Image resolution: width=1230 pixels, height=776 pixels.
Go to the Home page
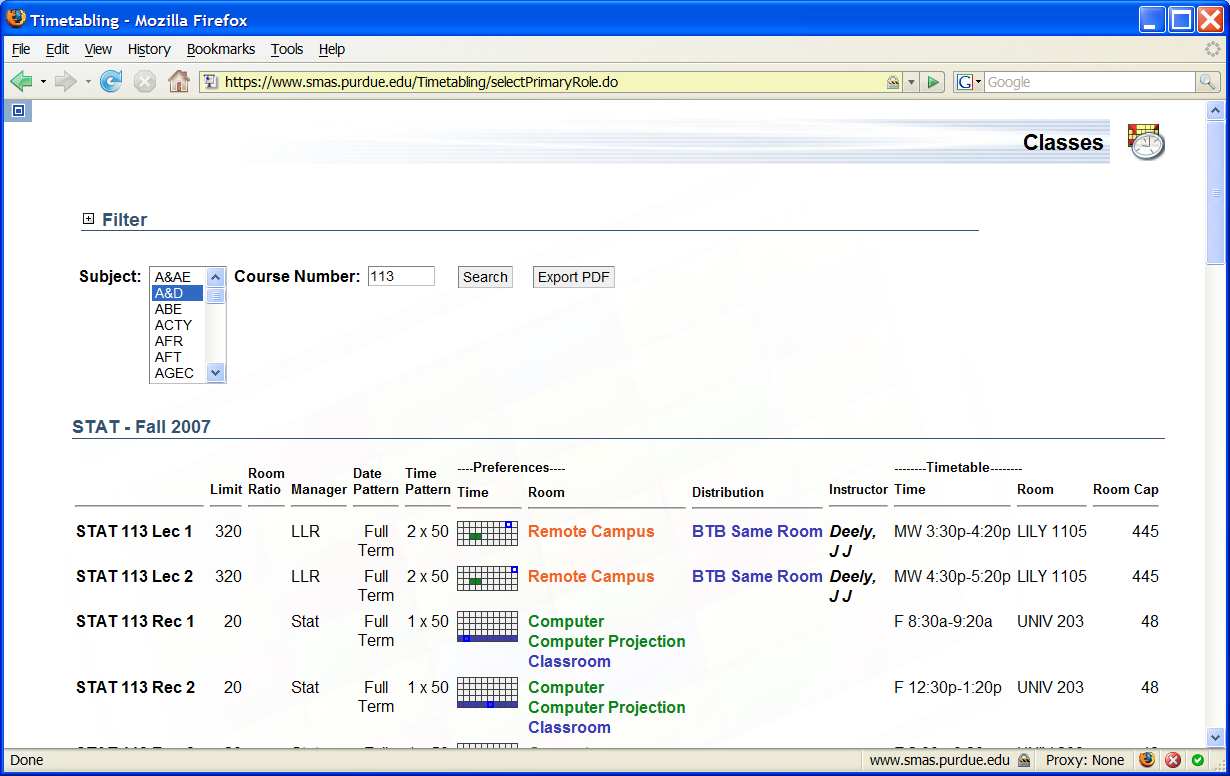click(179, 82)
